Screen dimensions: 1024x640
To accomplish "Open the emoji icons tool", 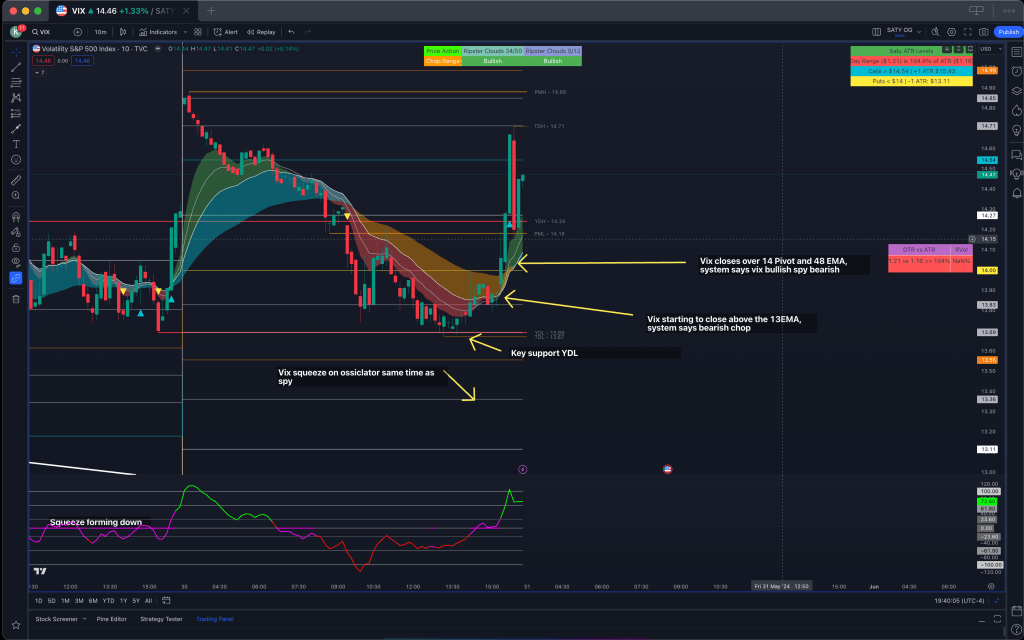I will click(15, 160).
